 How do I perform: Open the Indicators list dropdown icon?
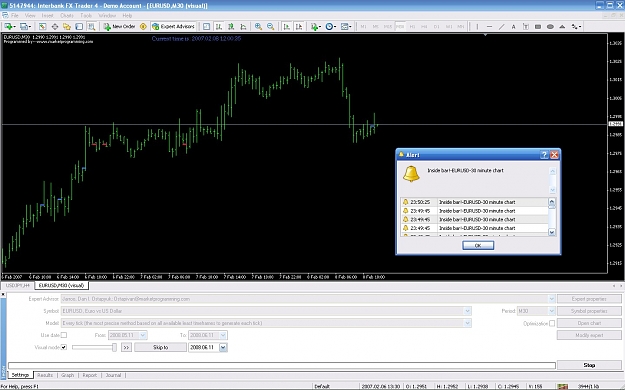point(315,27)
